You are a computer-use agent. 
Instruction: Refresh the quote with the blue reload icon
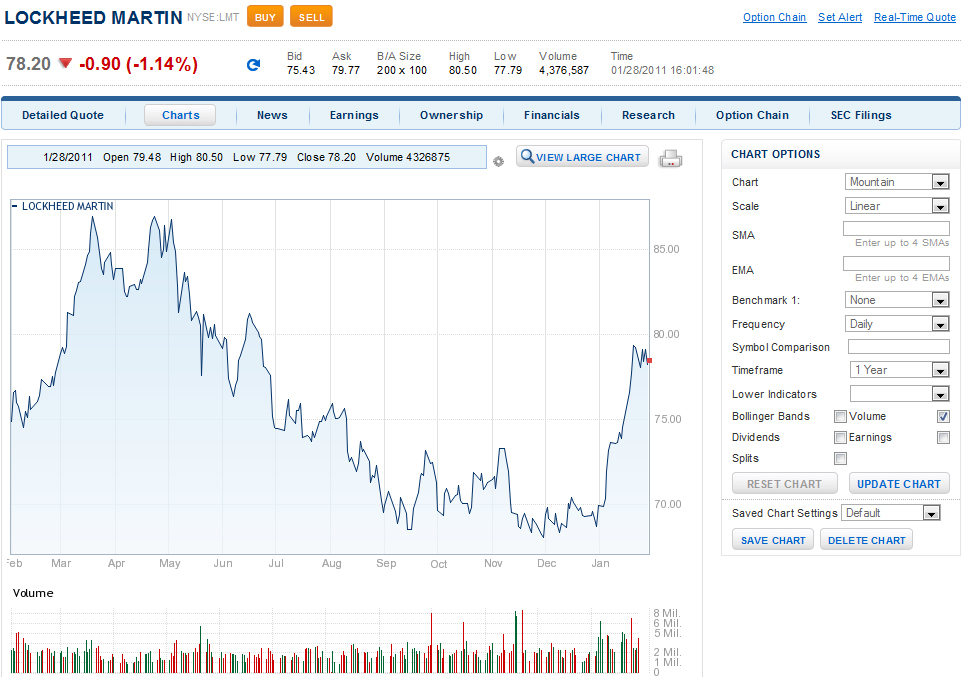253,65
